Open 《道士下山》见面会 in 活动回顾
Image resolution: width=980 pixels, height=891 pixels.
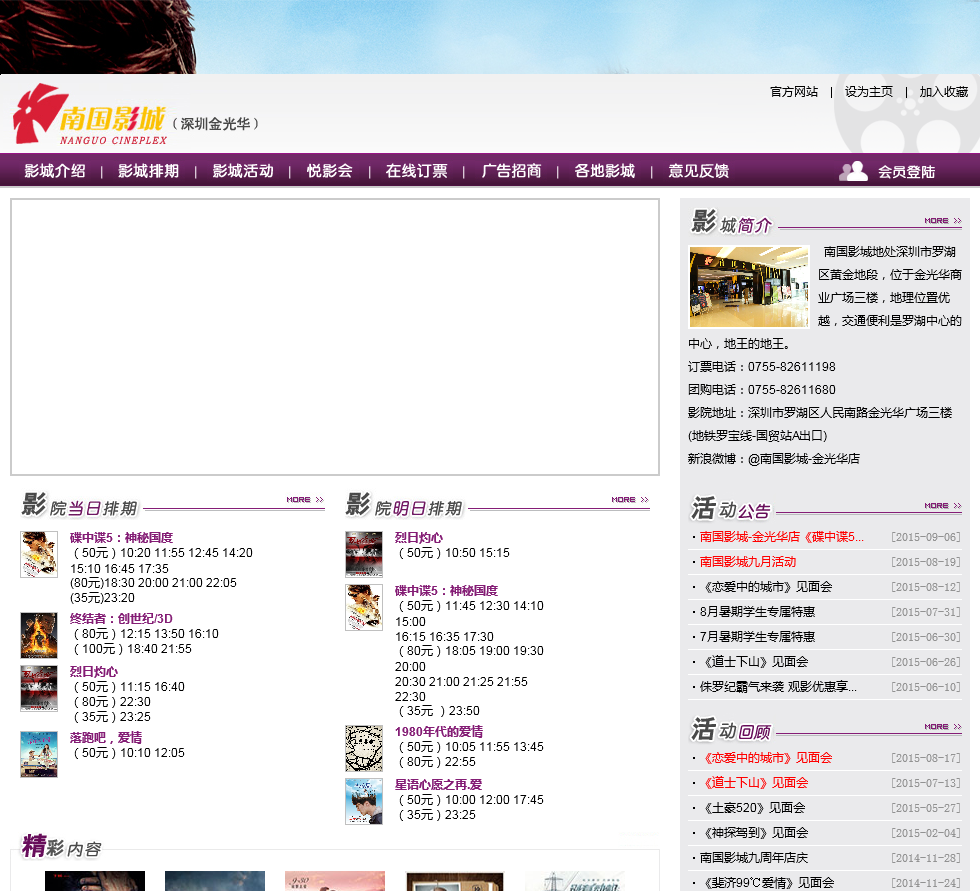click(x=754, y=783)
